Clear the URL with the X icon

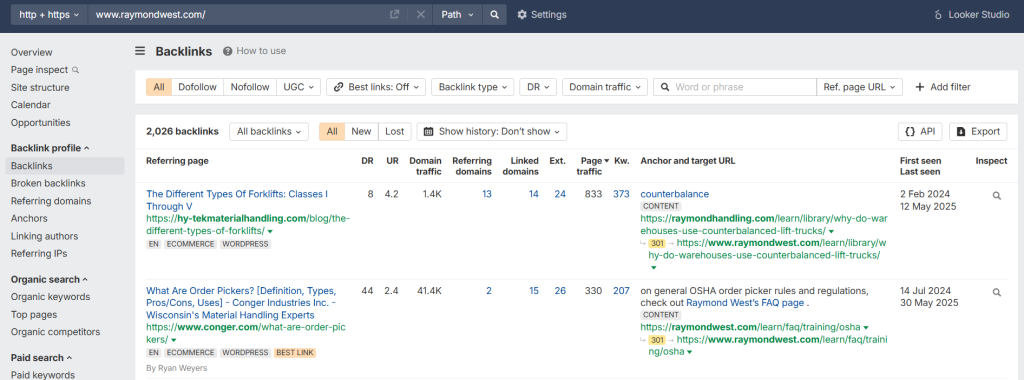click(421, 14)
